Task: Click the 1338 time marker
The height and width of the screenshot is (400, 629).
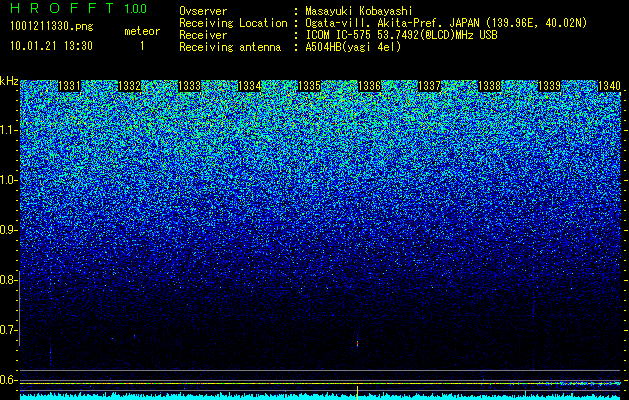Action: [489, 86]
